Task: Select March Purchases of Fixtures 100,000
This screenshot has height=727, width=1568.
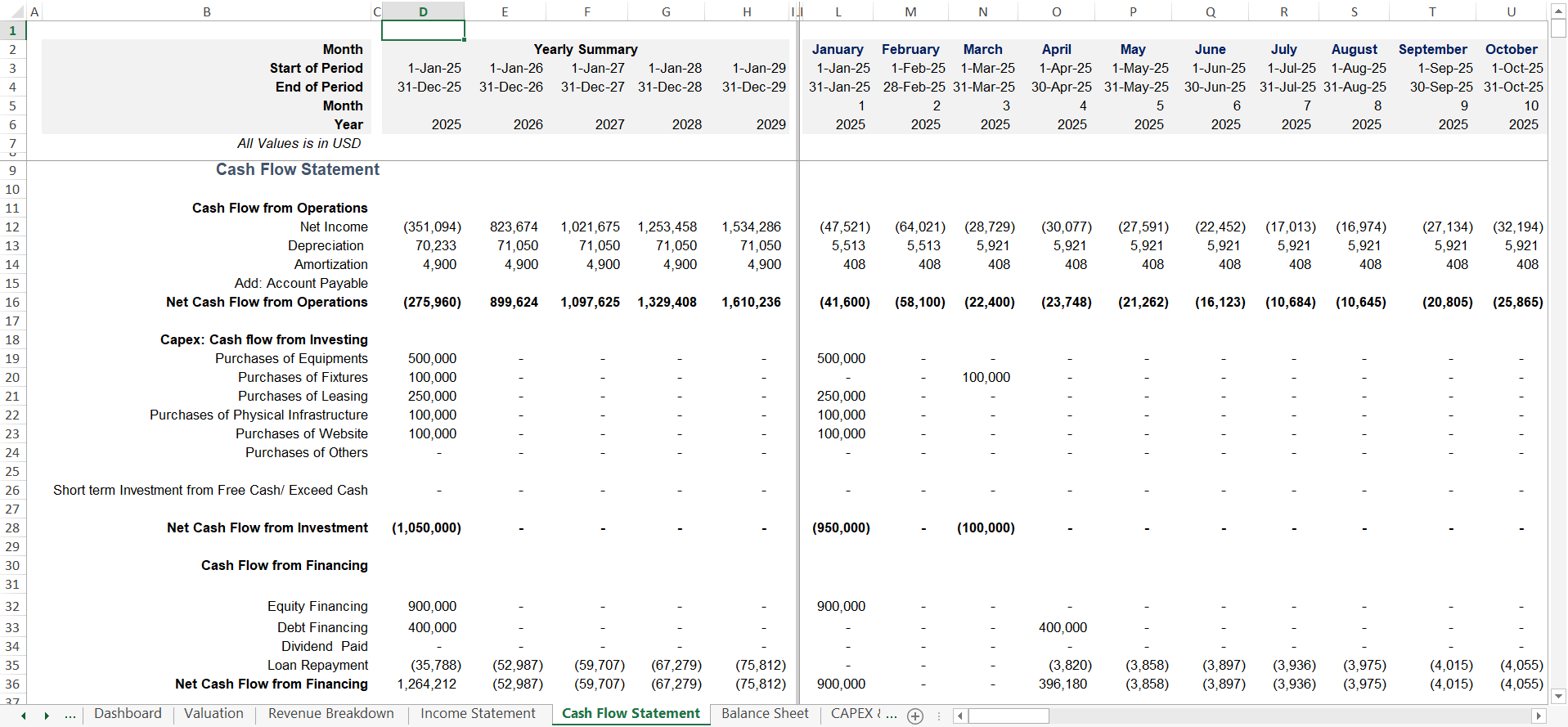Action: (986, 377)
